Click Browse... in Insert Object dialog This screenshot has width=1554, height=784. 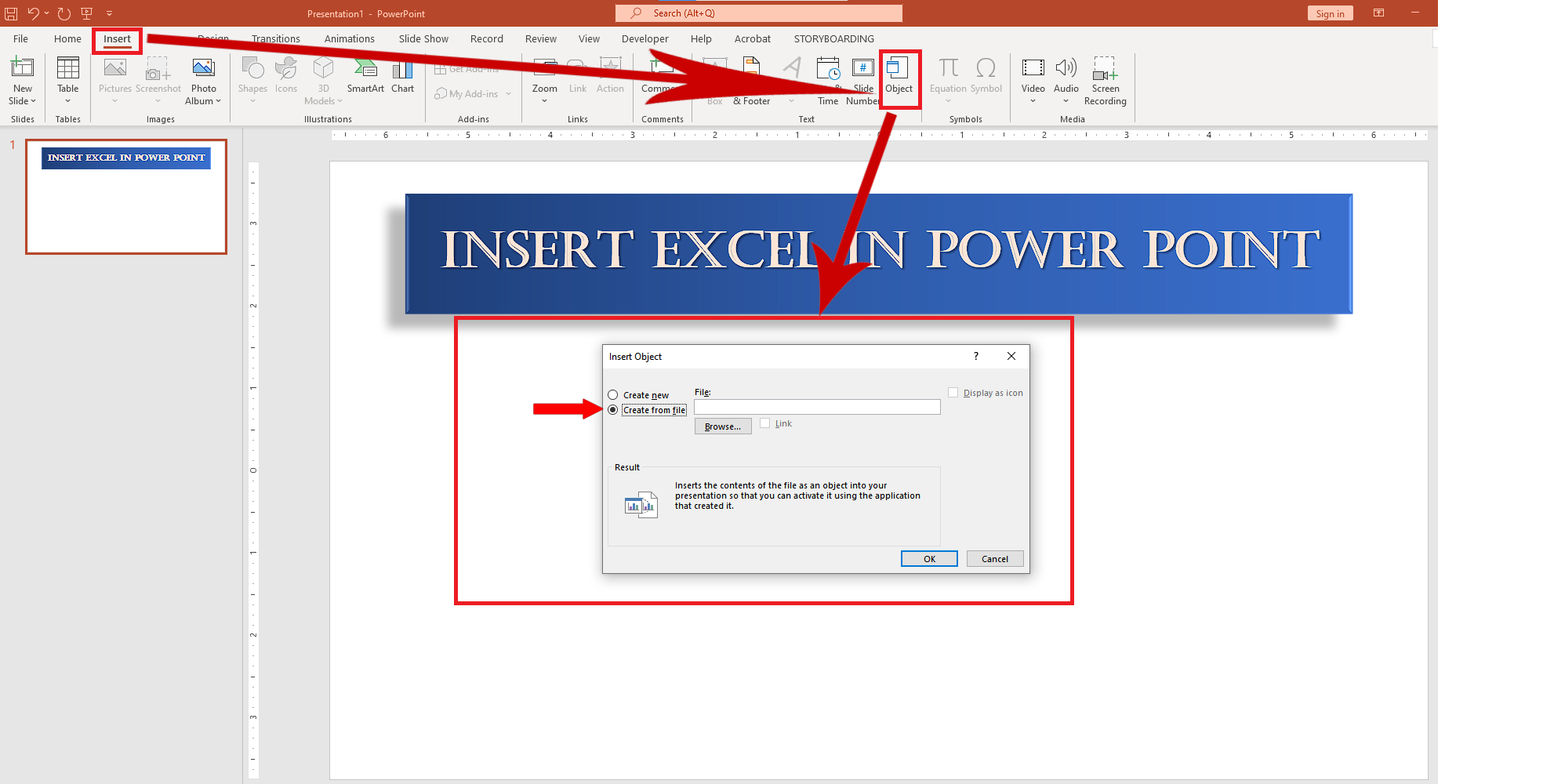tap(723, 426)
